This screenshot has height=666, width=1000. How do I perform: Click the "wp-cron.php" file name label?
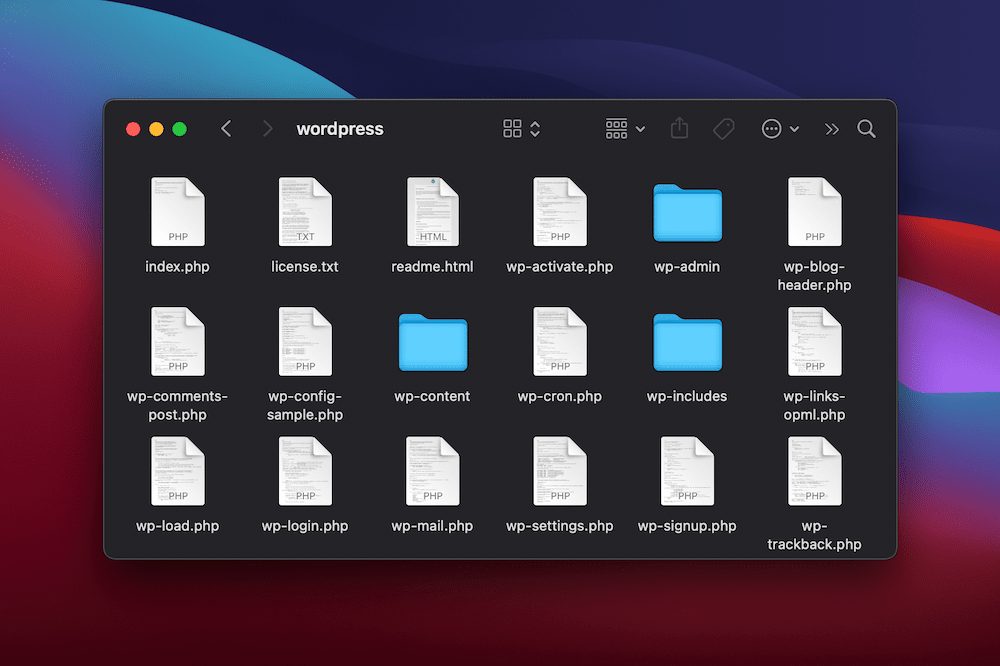click(560, 396)
